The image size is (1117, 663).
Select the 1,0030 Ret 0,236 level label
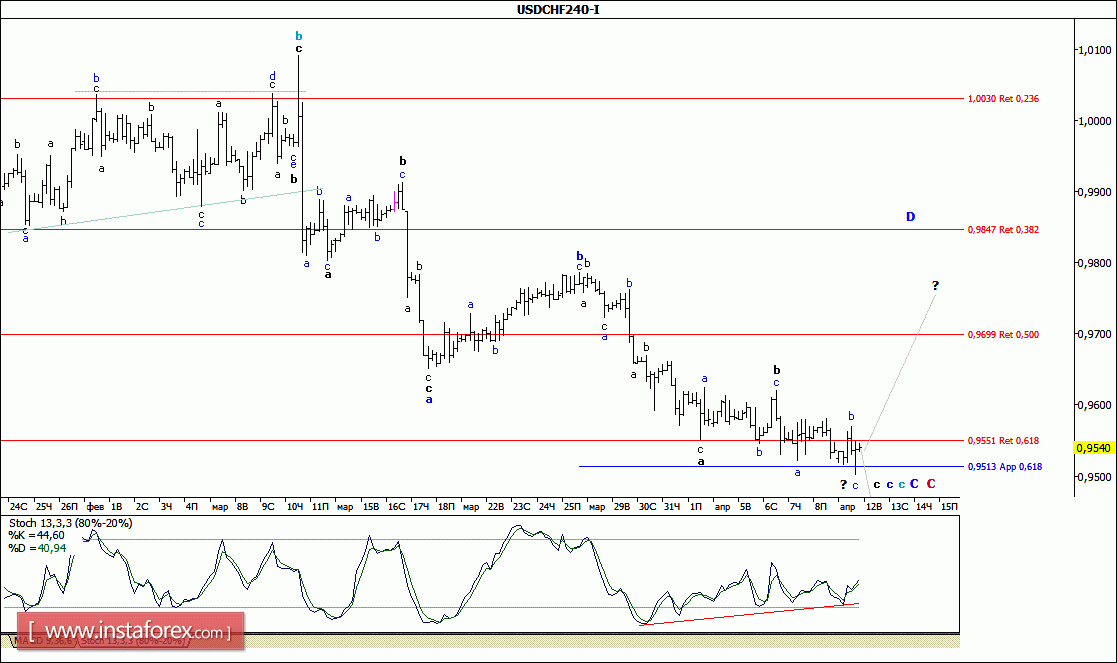1003,99
